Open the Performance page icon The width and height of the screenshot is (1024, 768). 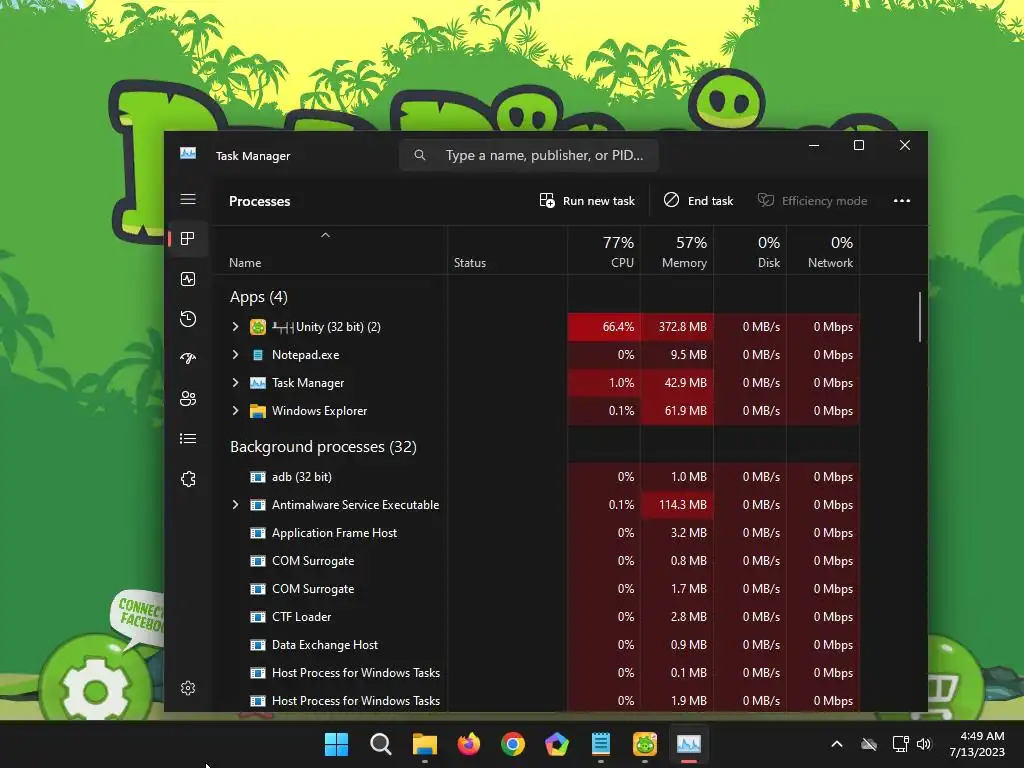coord(188,280)
